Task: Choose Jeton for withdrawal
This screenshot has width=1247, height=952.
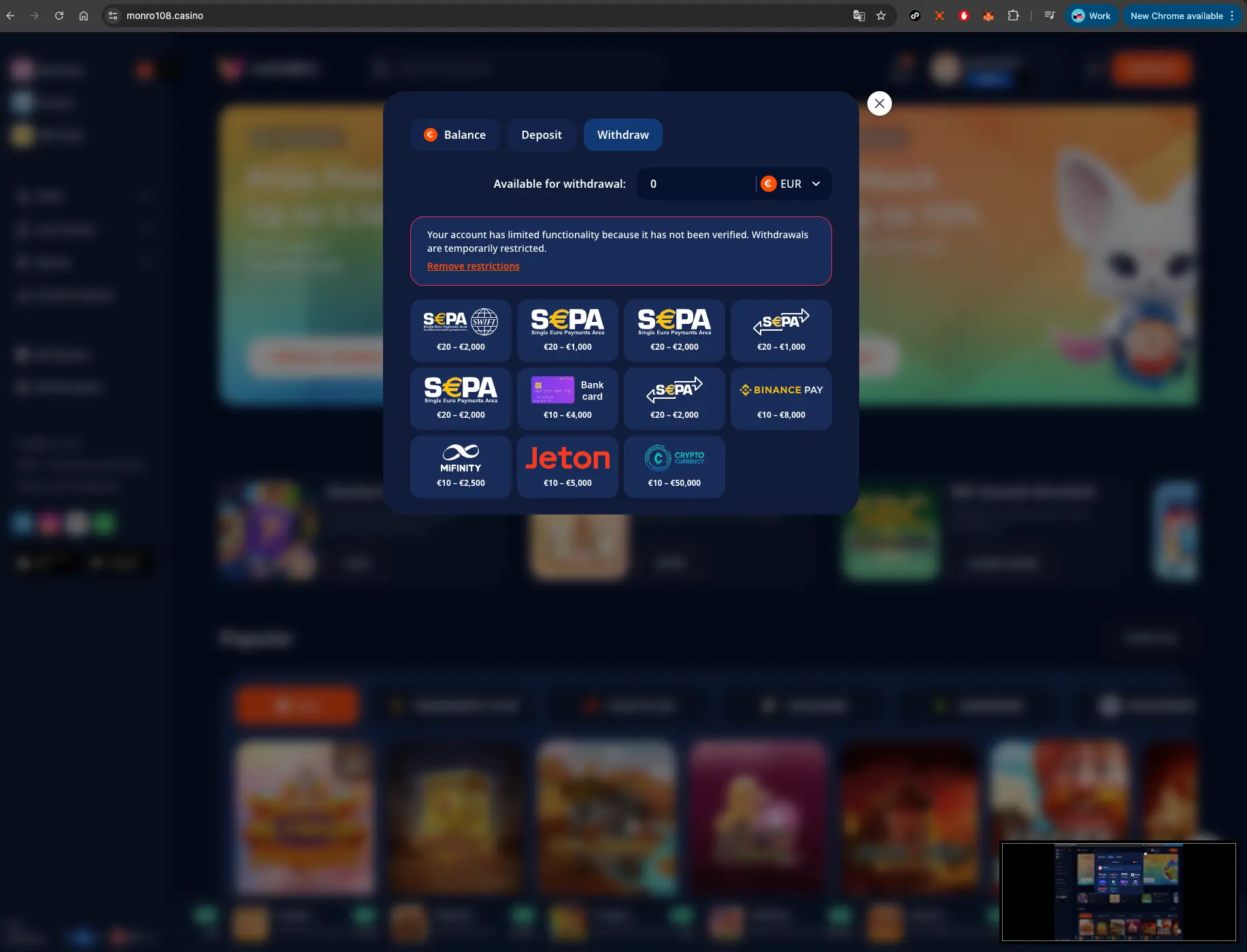Action: [x=567, y=466]
